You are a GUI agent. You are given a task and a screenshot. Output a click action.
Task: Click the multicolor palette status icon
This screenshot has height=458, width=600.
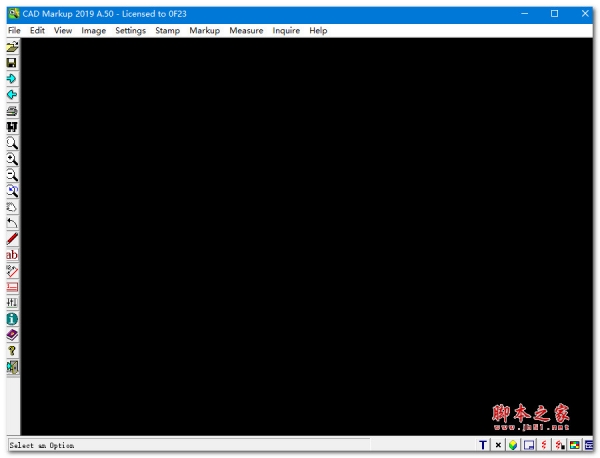tap(574, 445)
